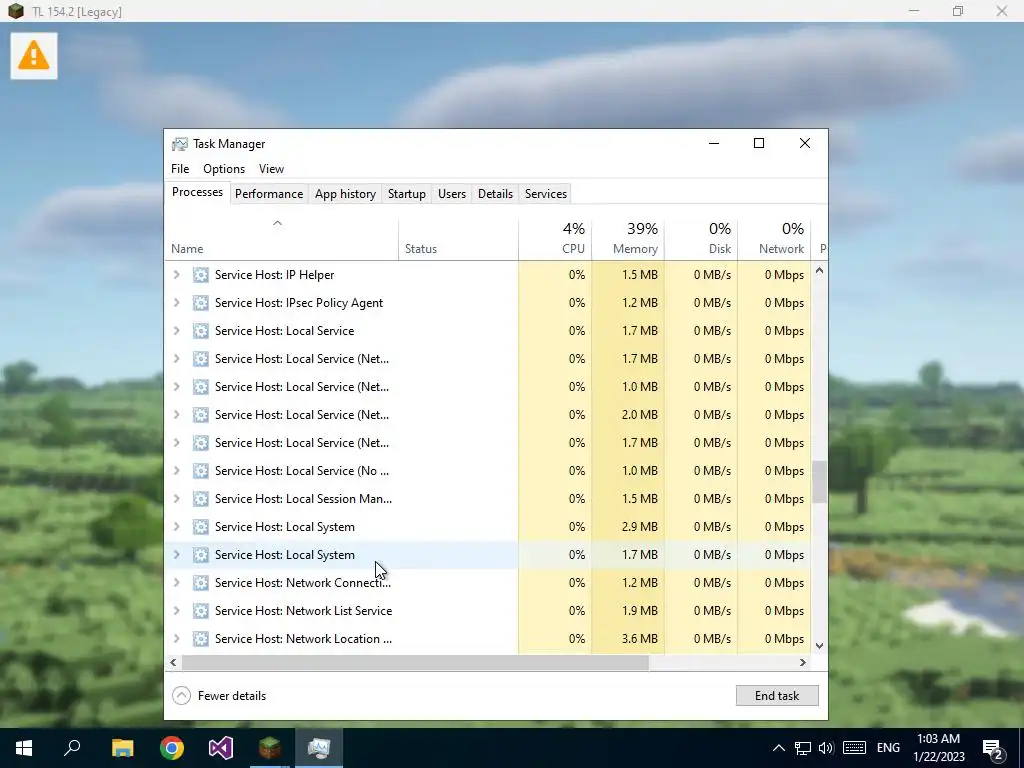1024x768 pixels.
Task: Sort by the Network column header
Action: [x=775, y=240]
